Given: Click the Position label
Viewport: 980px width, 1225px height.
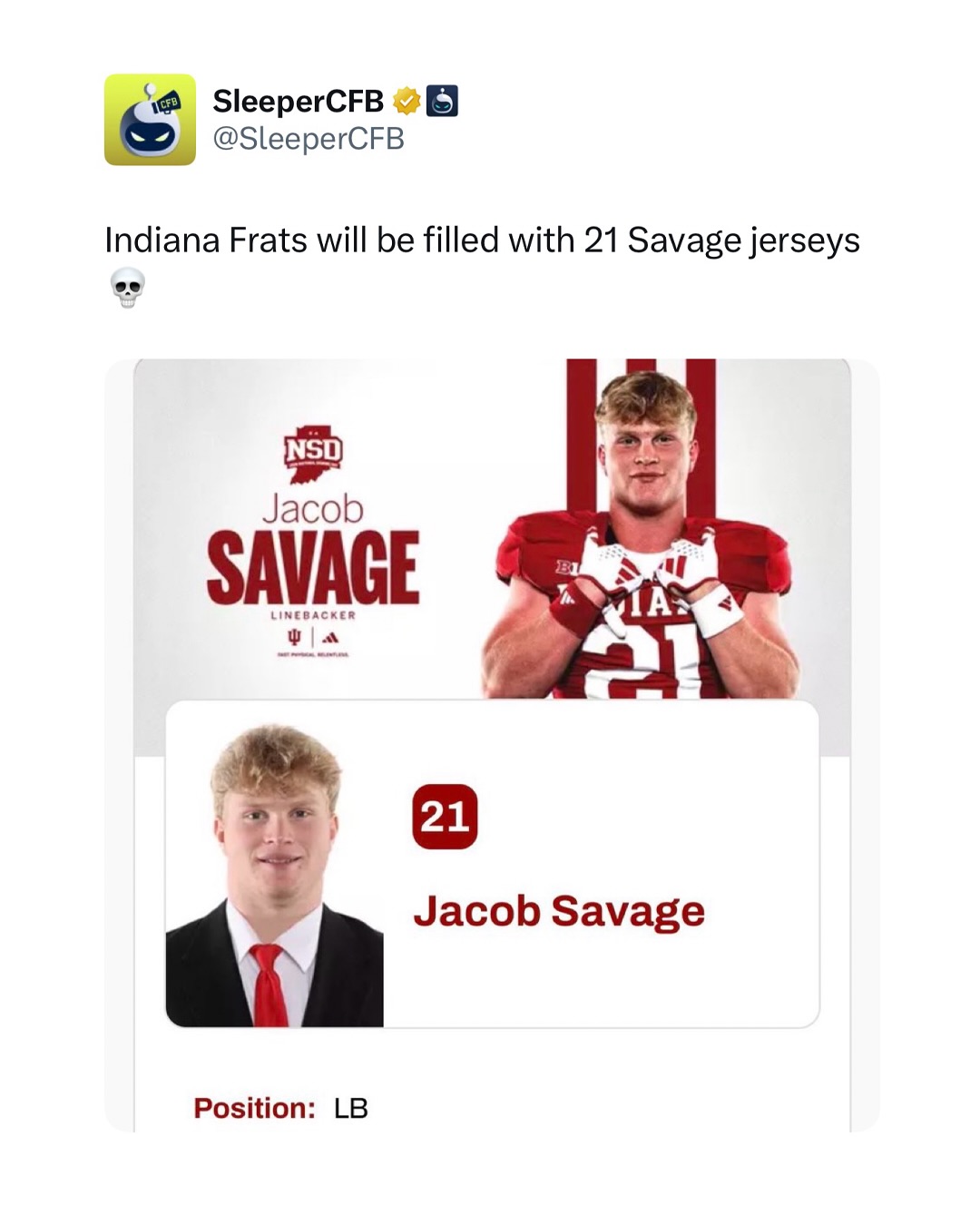Looking at the screenshot, I should (254, 1108).
